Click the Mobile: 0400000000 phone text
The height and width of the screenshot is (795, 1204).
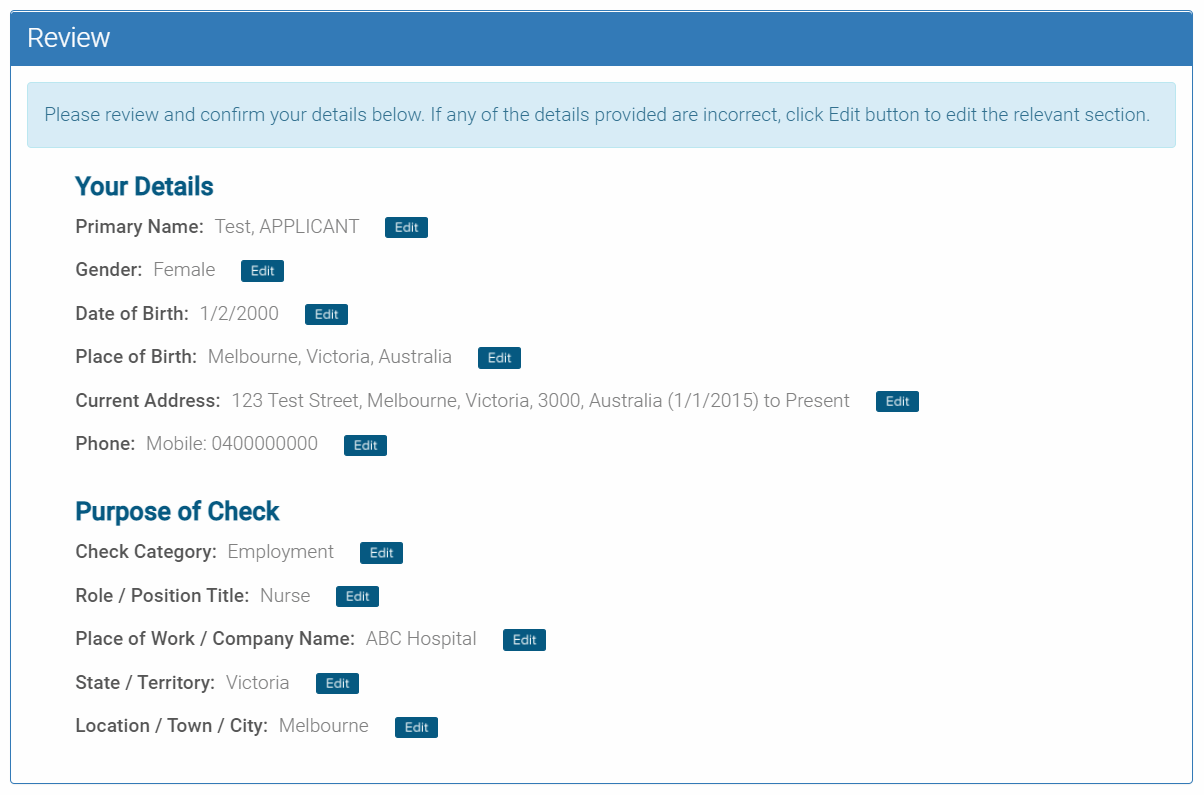tap(230, 443)
